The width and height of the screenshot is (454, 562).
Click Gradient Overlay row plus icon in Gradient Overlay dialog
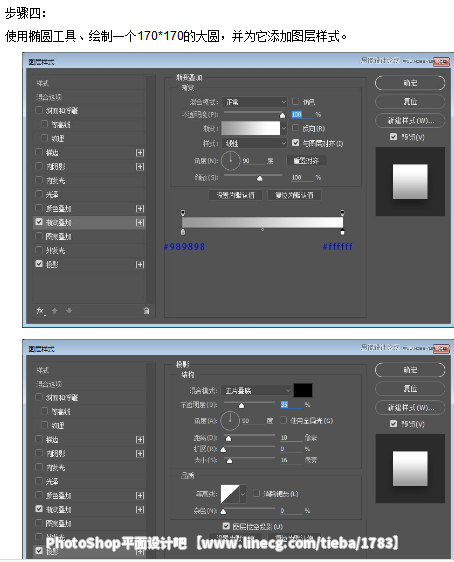point(140,223)
